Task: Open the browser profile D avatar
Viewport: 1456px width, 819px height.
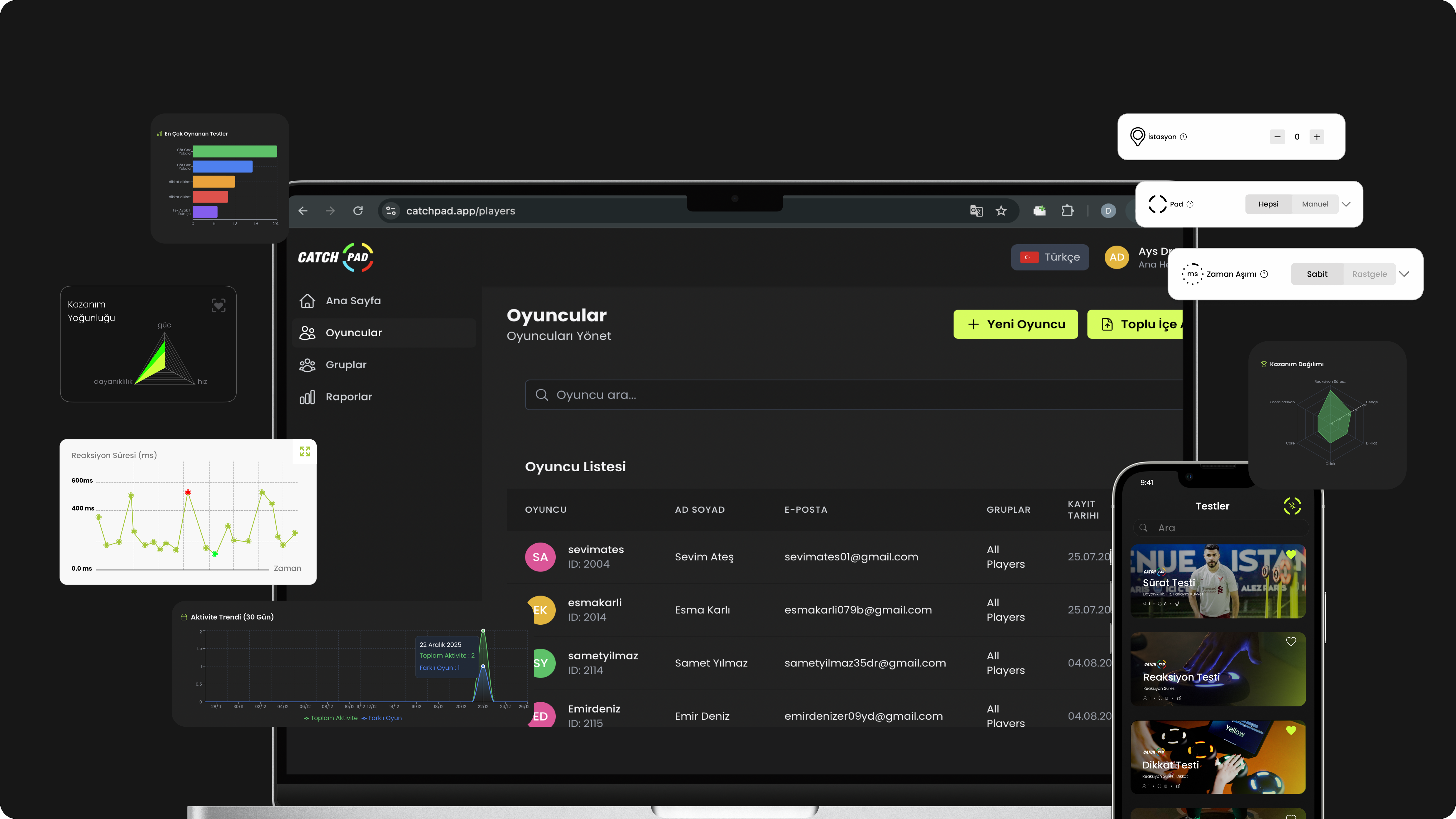Action: click(x=1108, y=211)
